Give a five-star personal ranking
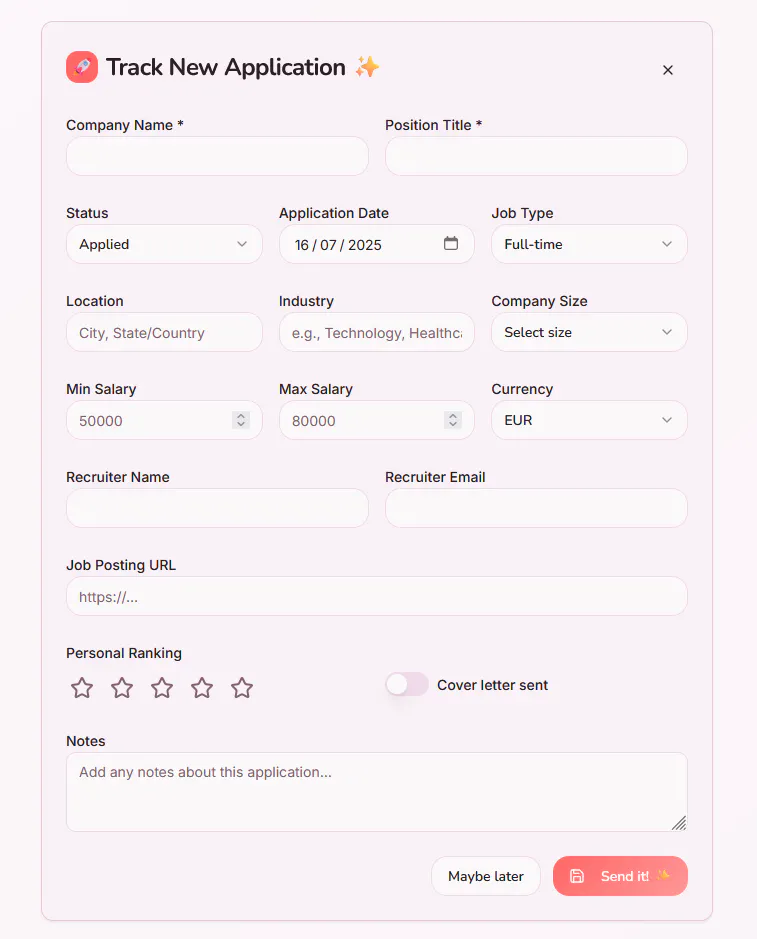Viewport: 757px width, 939px height. 242,687
